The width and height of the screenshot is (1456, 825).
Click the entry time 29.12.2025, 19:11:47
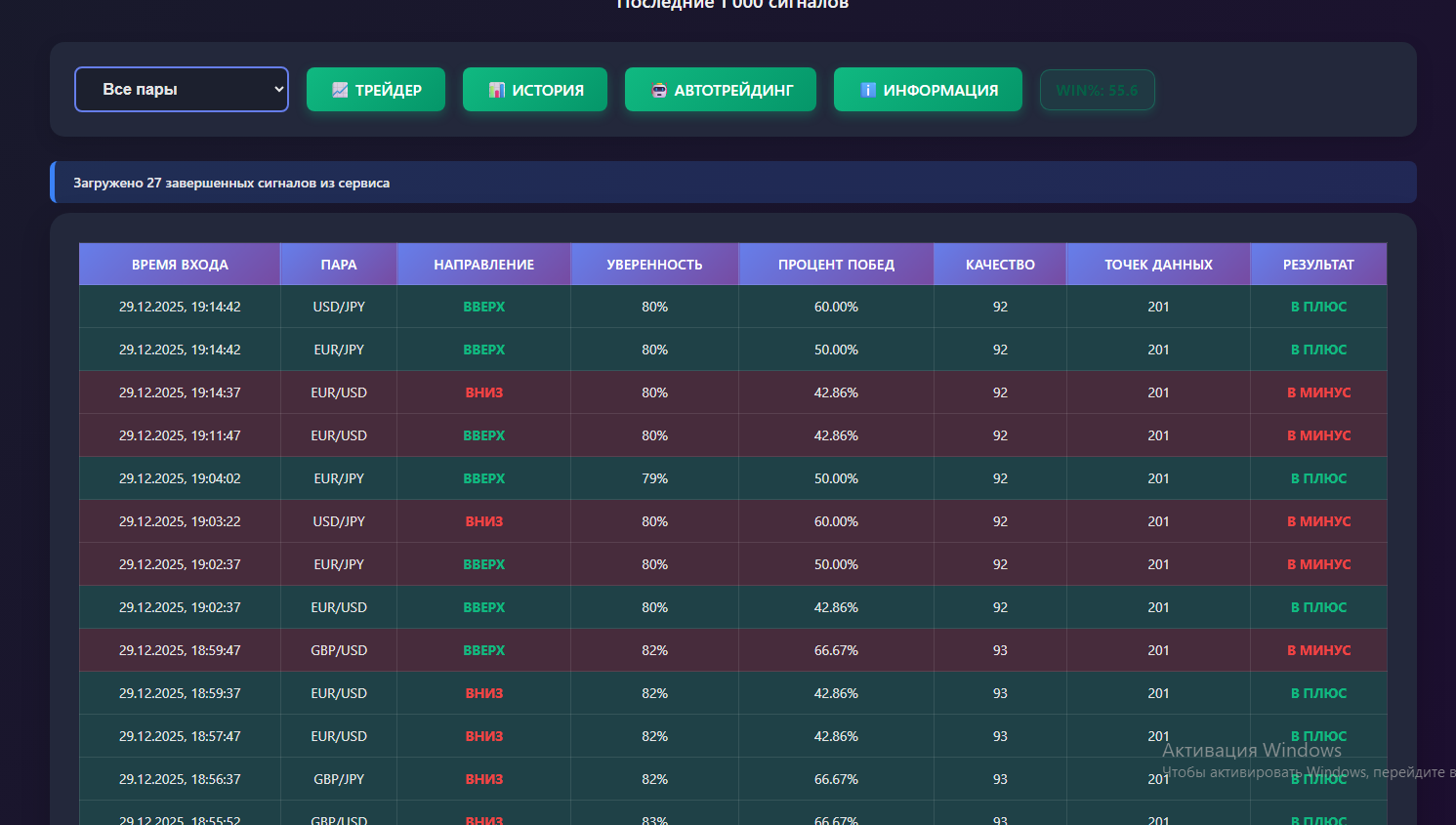[180, 435]
